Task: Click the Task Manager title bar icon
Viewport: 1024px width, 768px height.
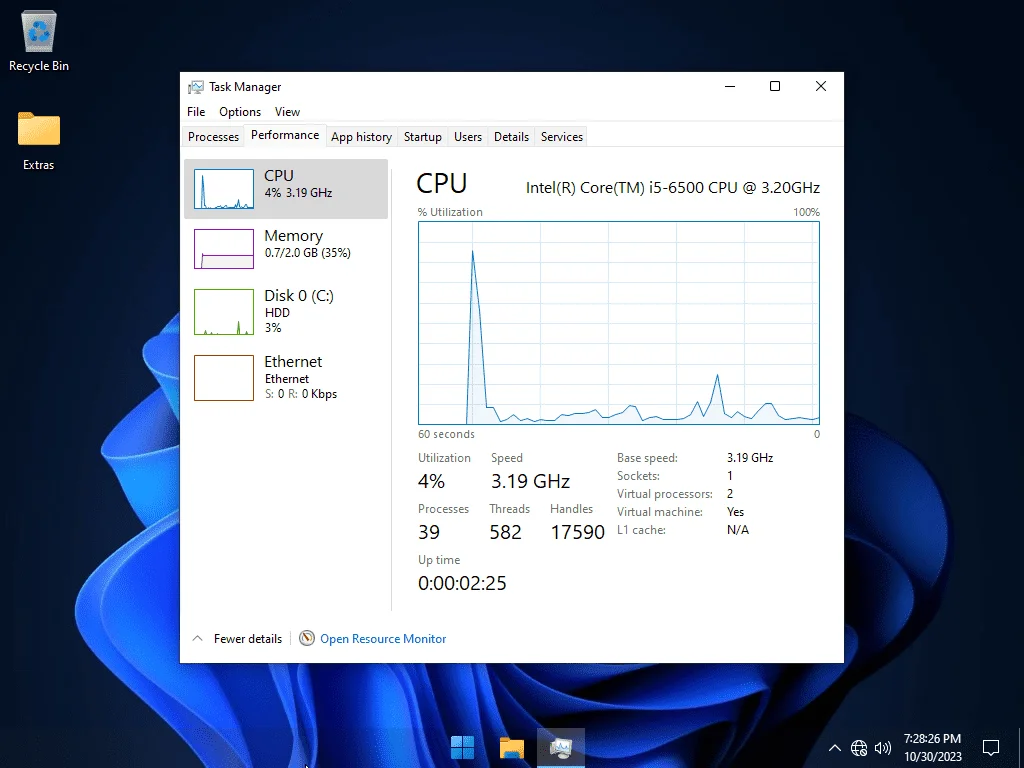Action: [x=195, y=87]
